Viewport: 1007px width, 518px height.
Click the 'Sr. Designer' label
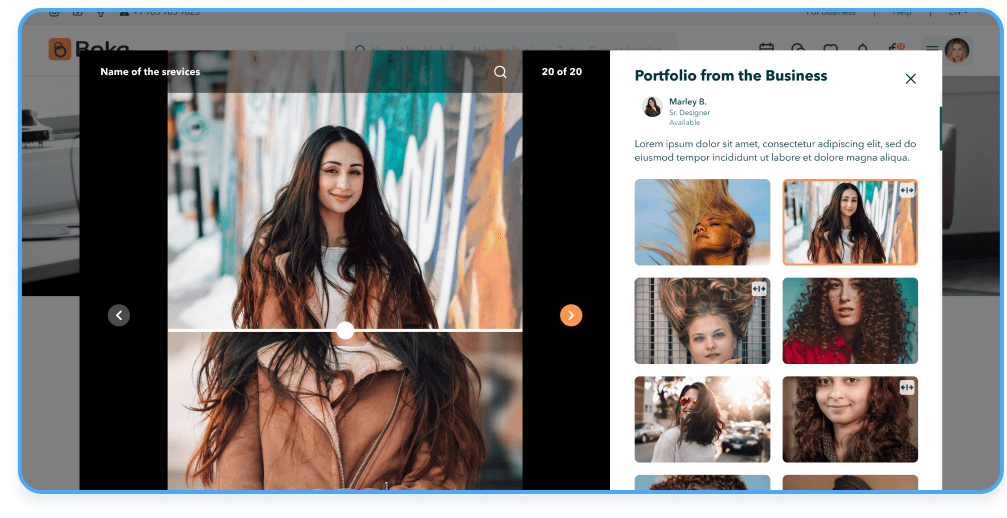point(690,112)
